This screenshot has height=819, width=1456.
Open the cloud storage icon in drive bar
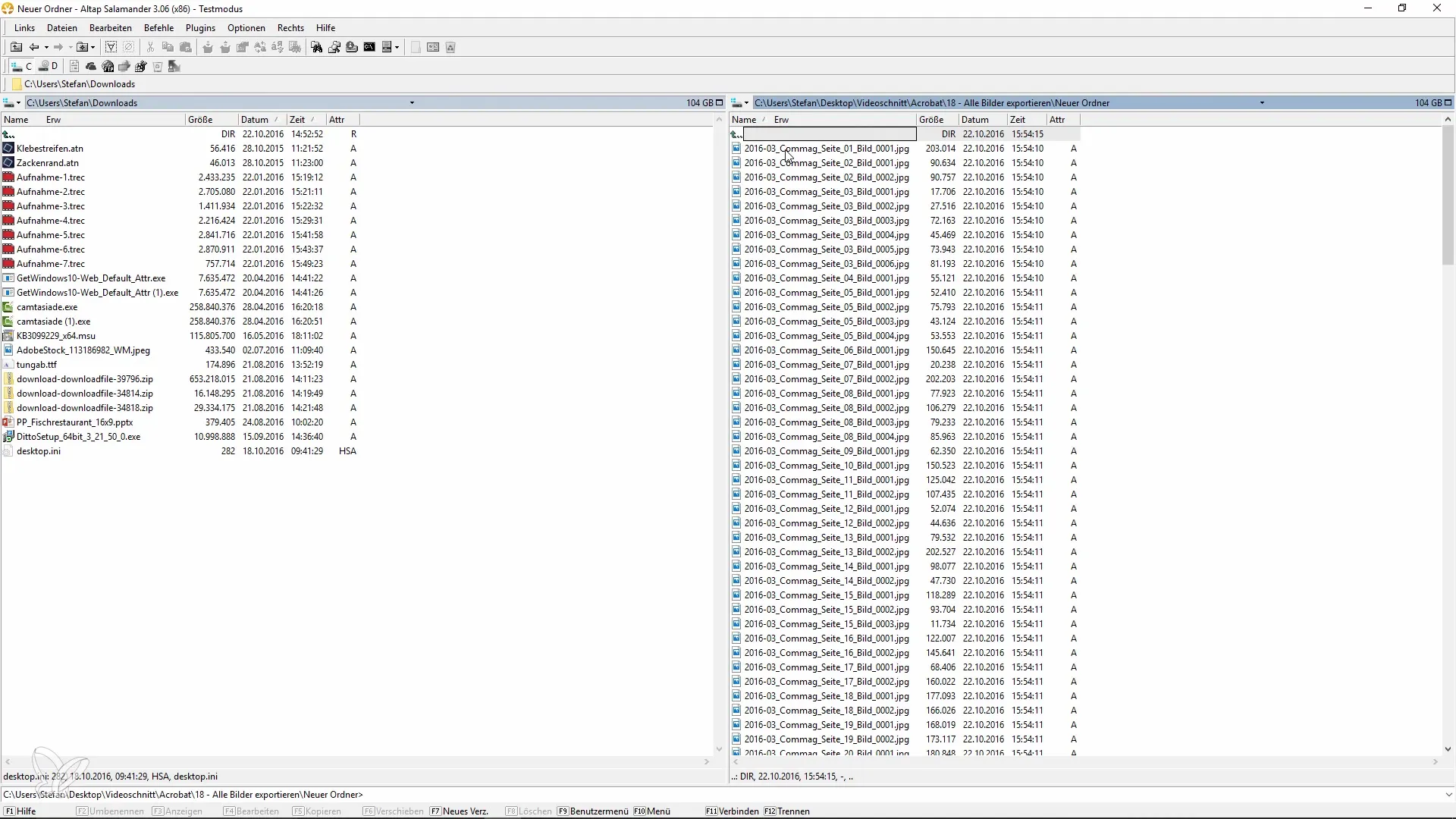pos(91,67)
